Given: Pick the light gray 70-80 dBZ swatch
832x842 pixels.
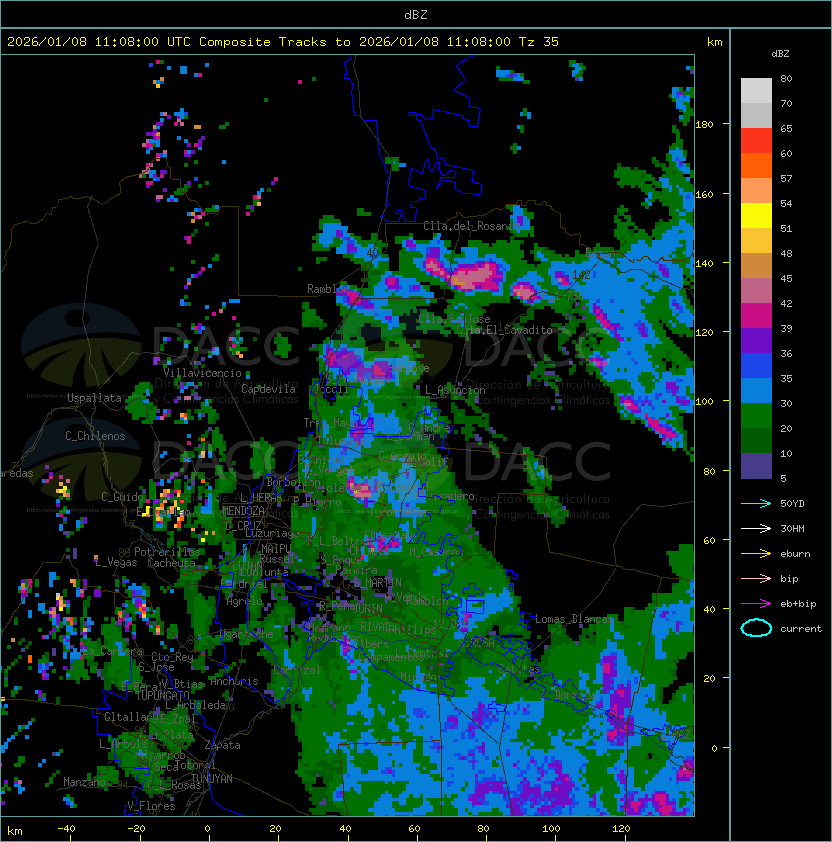Looking at the screenshot, I should 756,91.
